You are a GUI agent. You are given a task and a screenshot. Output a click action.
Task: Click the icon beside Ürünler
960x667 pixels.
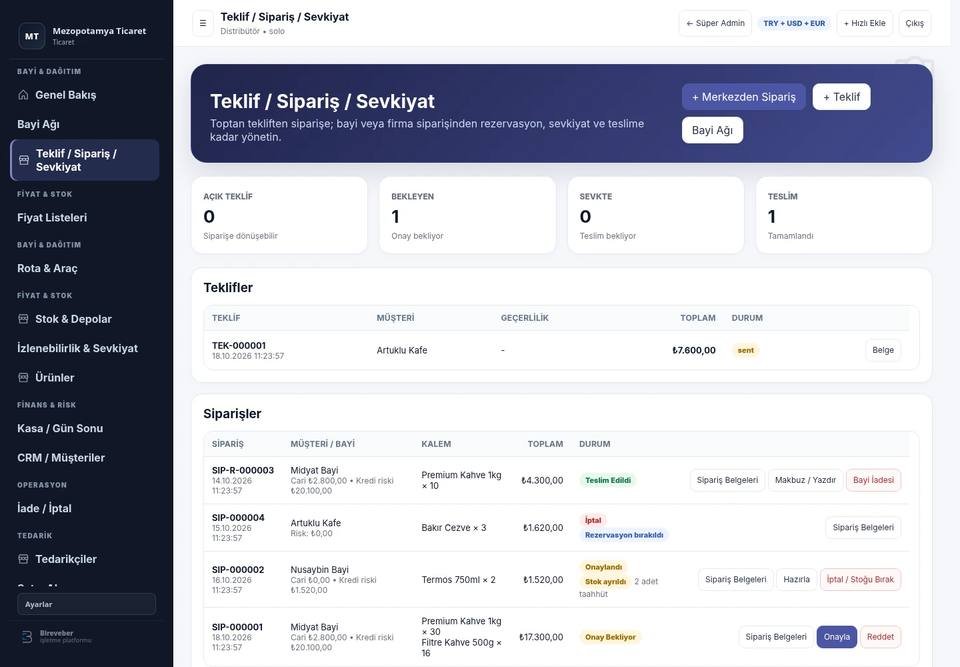(23, 378)
